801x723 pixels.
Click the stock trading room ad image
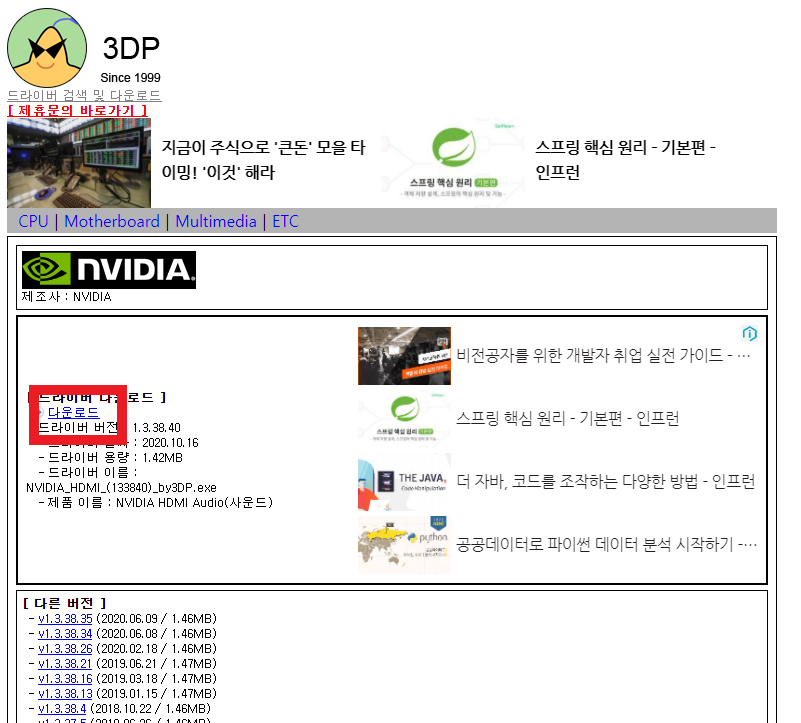79,163
